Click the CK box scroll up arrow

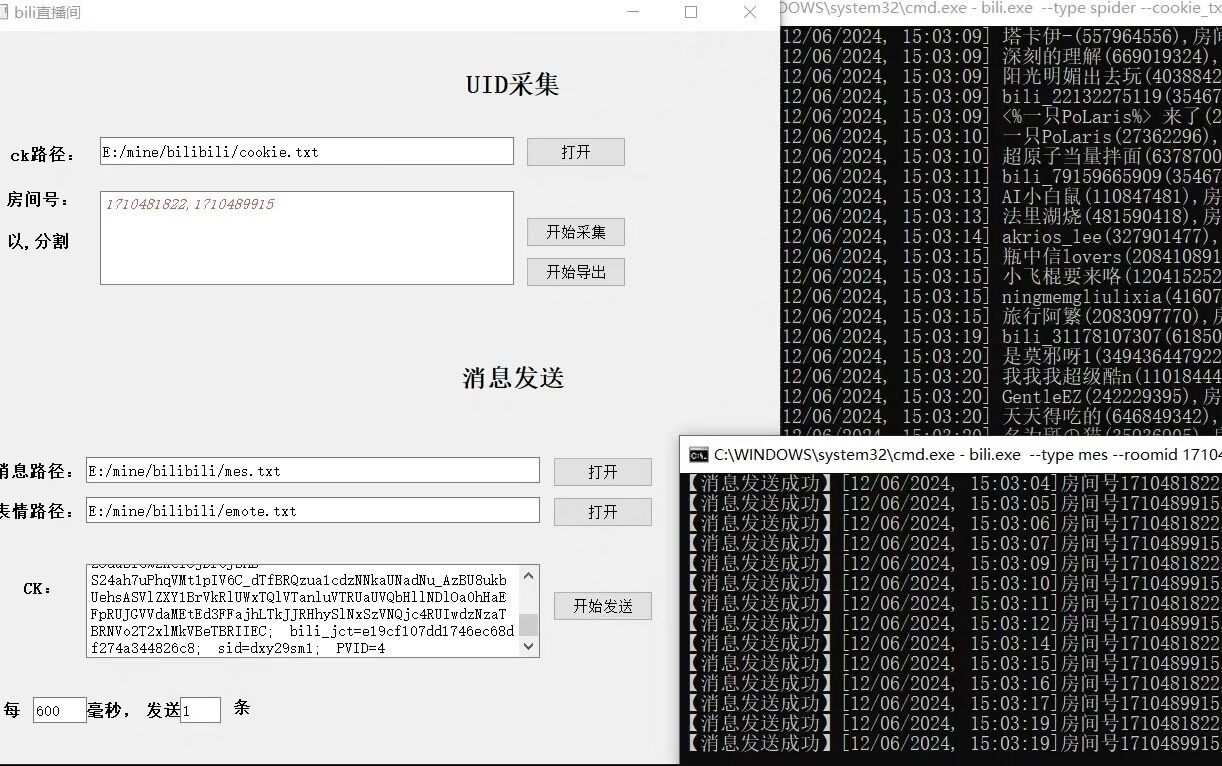tap(529, 575)
